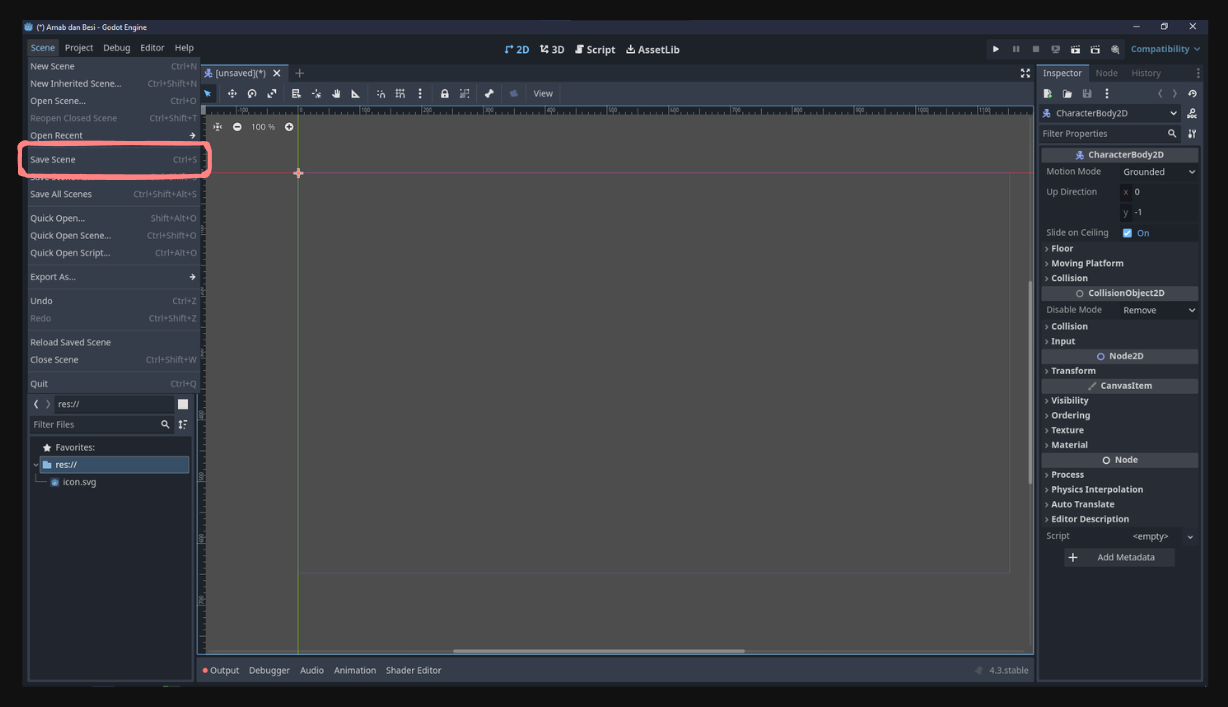The height and width of the screenshot is (707, 1228).
Task: Click the Filter Files search field
Action: tap(101, 425)
